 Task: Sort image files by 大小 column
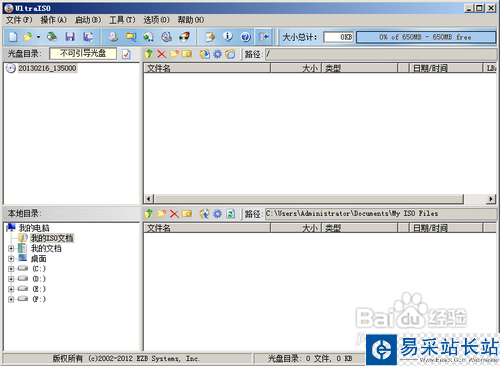click(296, 68)
